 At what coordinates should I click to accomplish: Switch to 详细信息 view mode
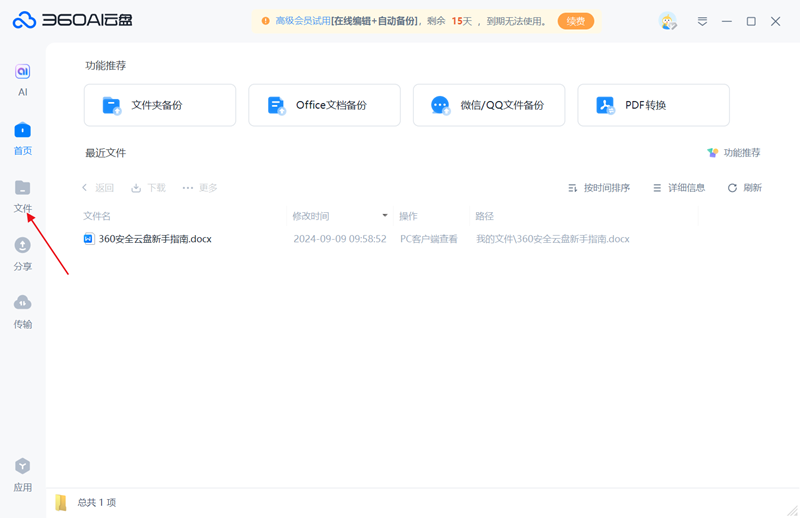679,188
